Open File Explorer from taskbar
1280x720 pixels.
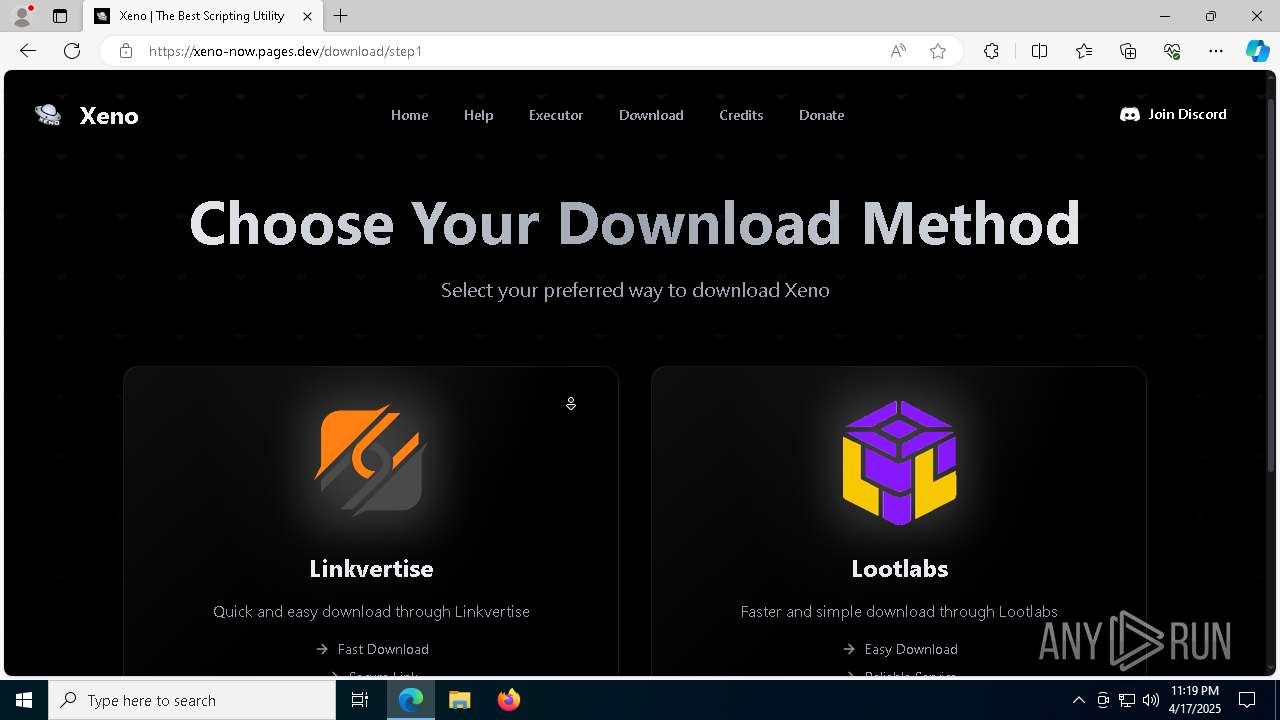pos(459,700)
